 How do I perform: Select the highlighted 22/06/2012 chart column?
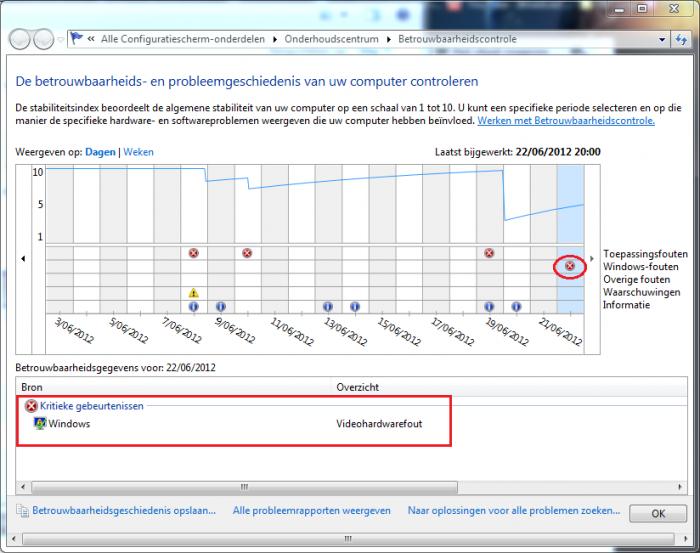pyautogui.click(x=570, y=239)
